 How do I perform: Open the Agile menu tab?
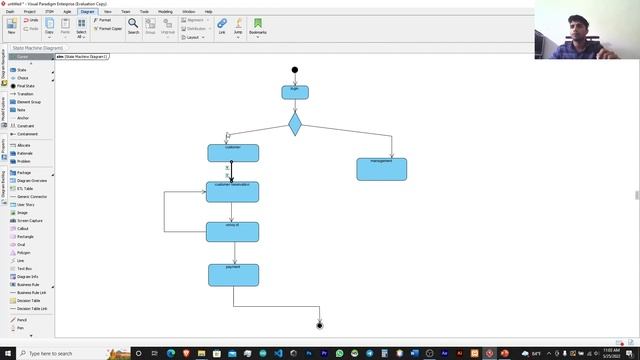point(67,11)
